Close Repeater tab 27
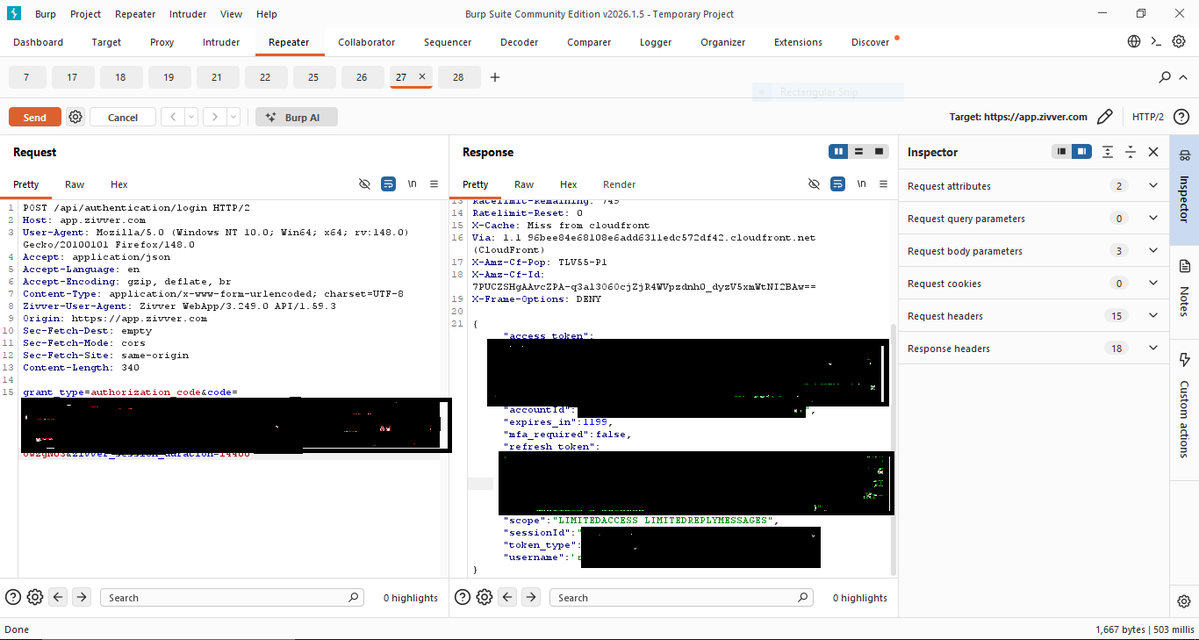The width and height of the screenshot is (1199, 640). click(421, 76)
